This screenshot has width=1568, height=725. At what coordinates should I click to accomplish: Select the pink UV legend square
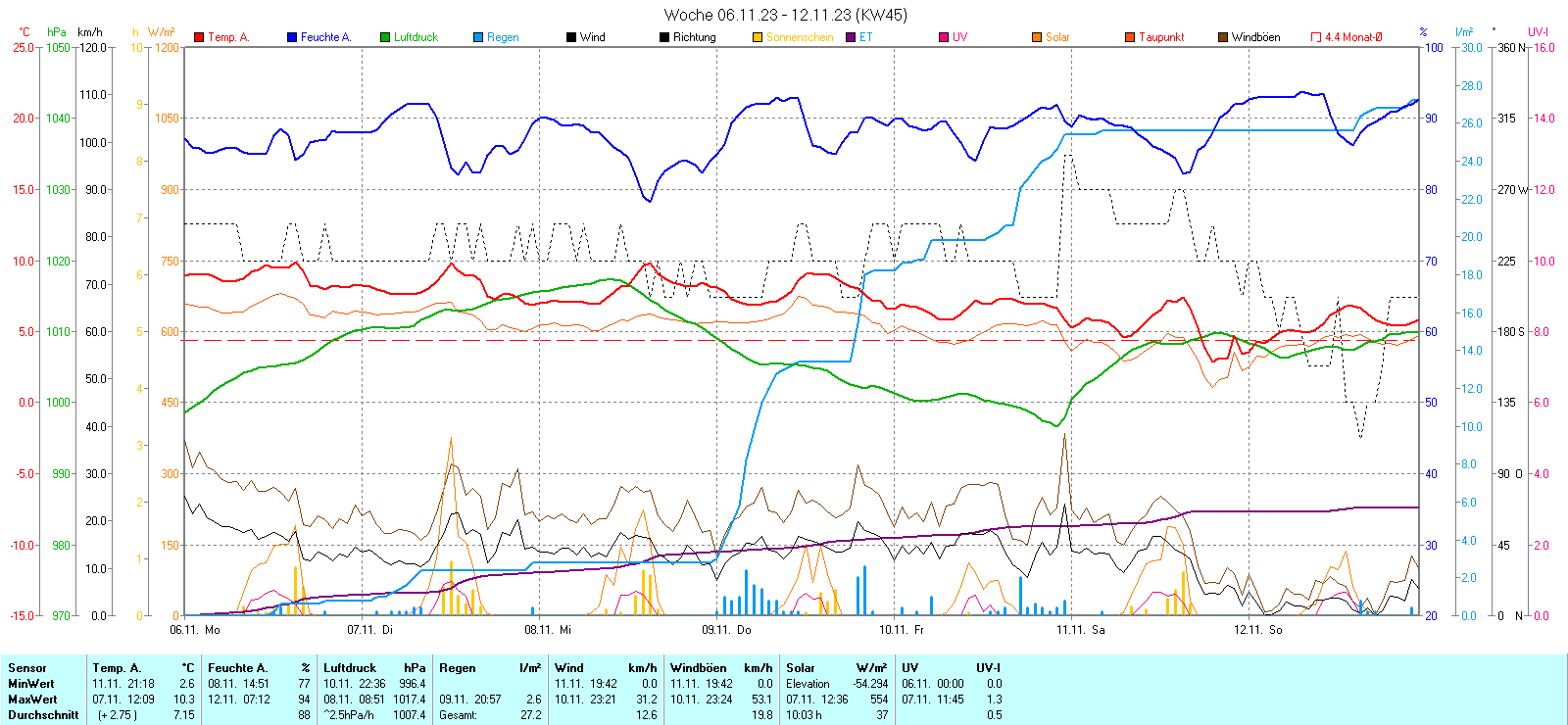pos(944,37)
